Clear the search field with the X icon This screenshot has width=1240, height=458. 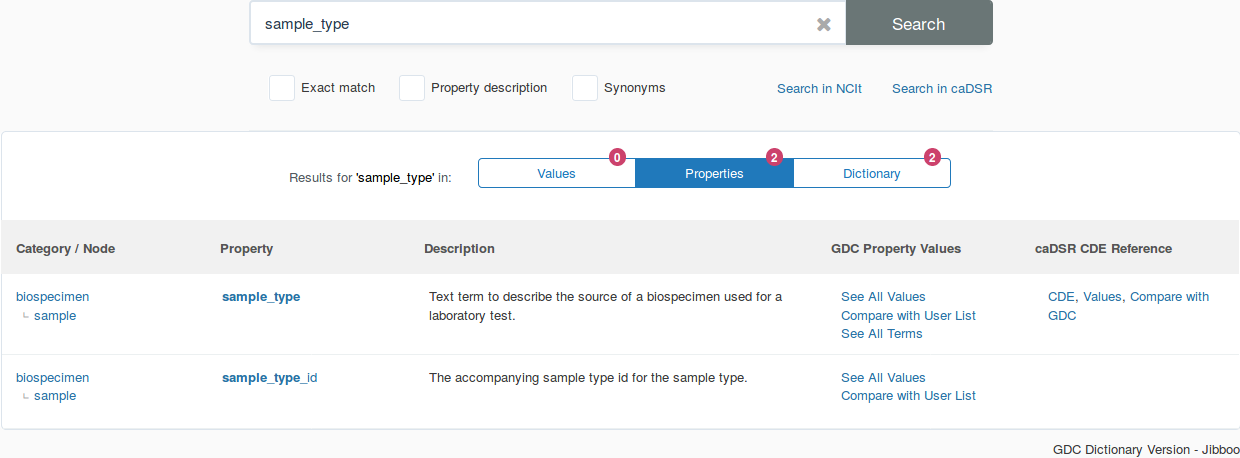tap(823, 24)
